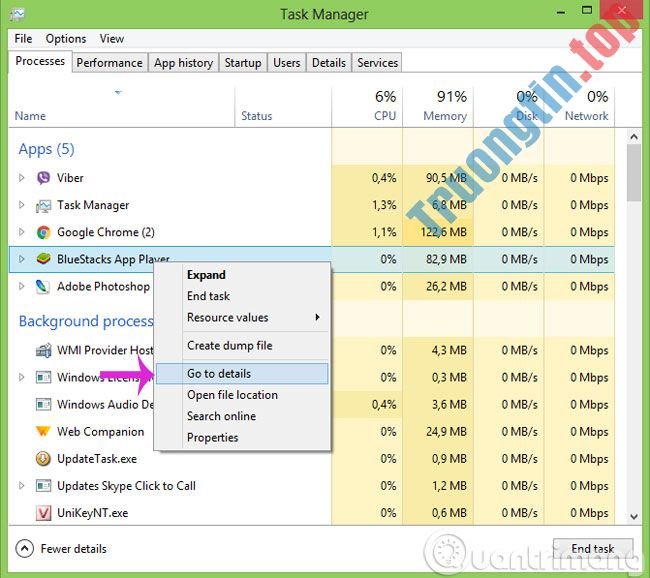The height and width of the screenshot is (578, 650).
Task: Click the Windows Audio process icon
Action: coord(43,404)
